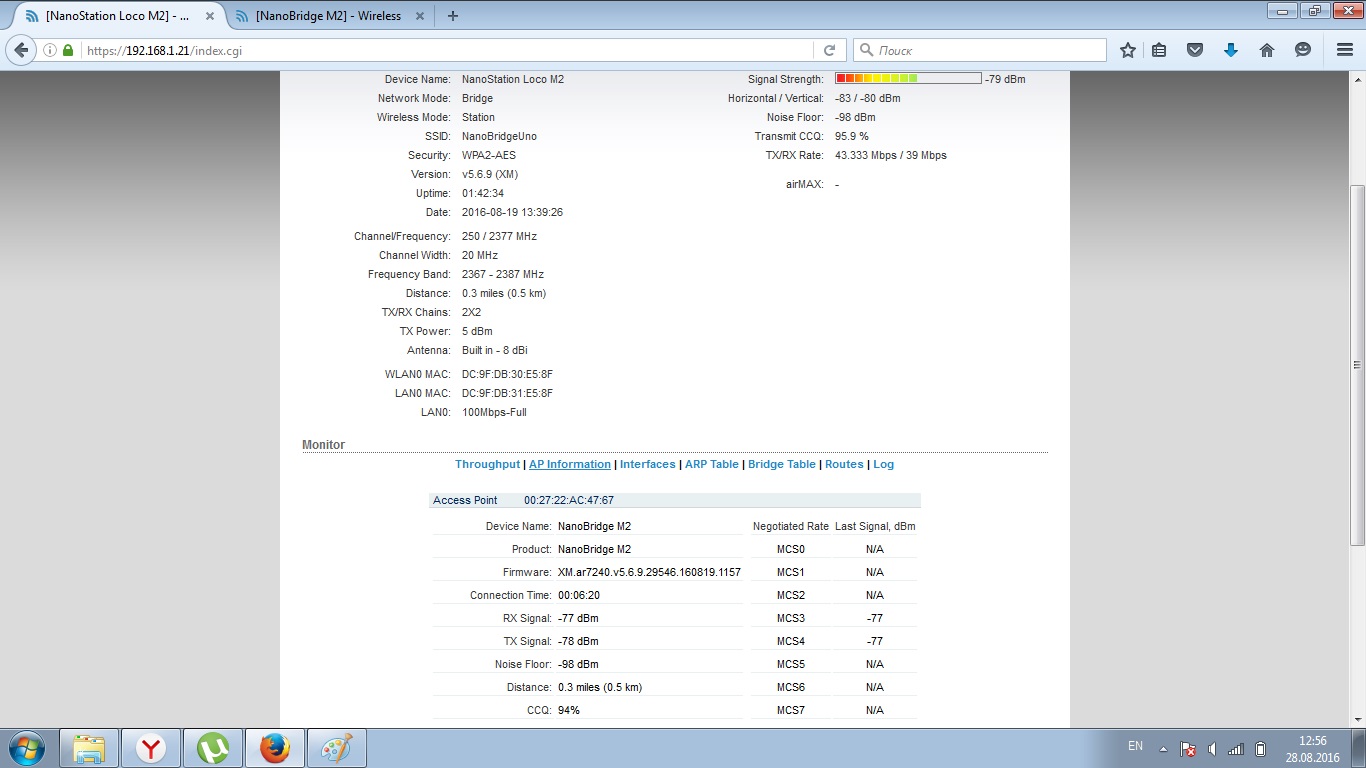Close the NanoStation Loco M2 tab
Viewport: 1366px width, 768px height.
coord(210,16)
